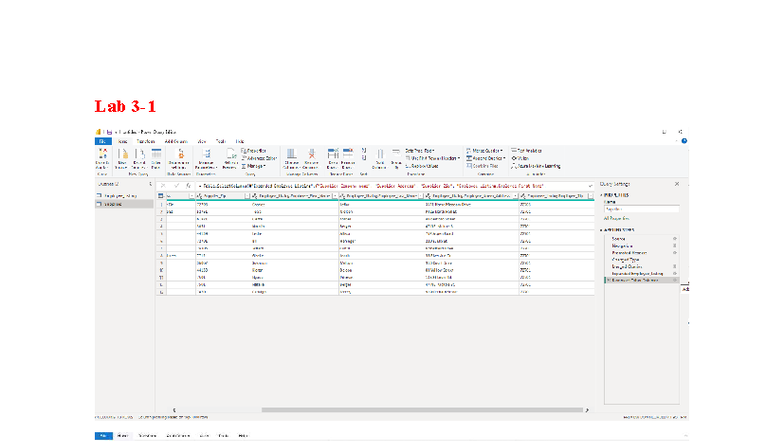
Task: Click the Refresh Preview icon
Action: [230, 154]
